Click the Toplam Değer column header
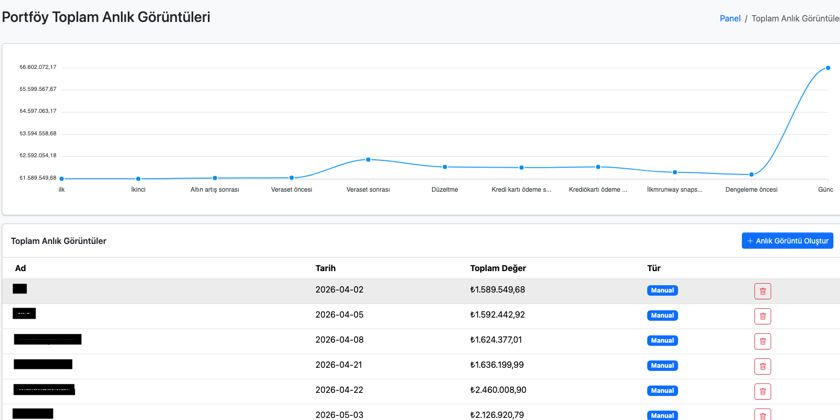 pyautogui.click(x=498, y=268)
